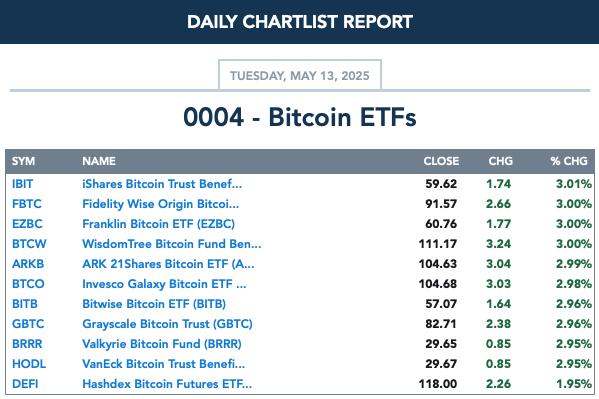
Task: Click the CLOSE column header
Action: tap(441, 161)
